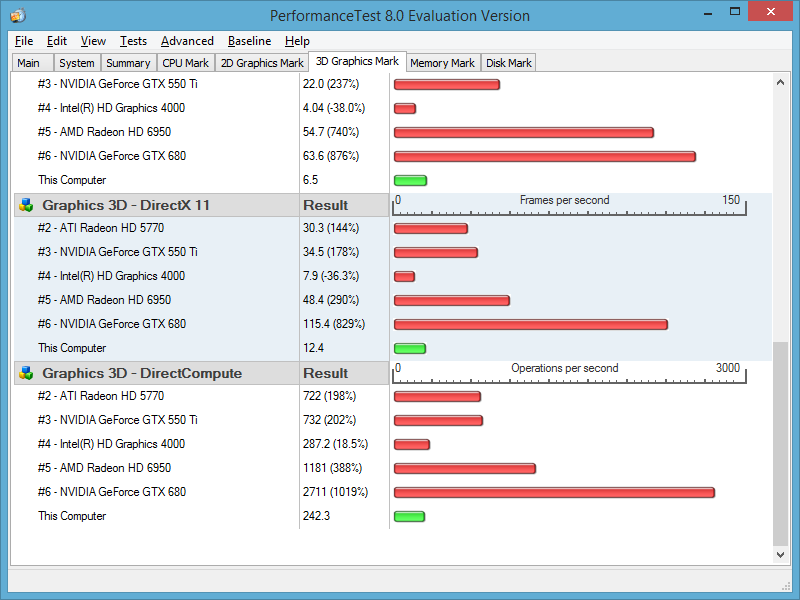Screen dimensions: 800x600
Task: Select DirectCompute row ATI Radeon HD 5770
Action: (393, 396)
